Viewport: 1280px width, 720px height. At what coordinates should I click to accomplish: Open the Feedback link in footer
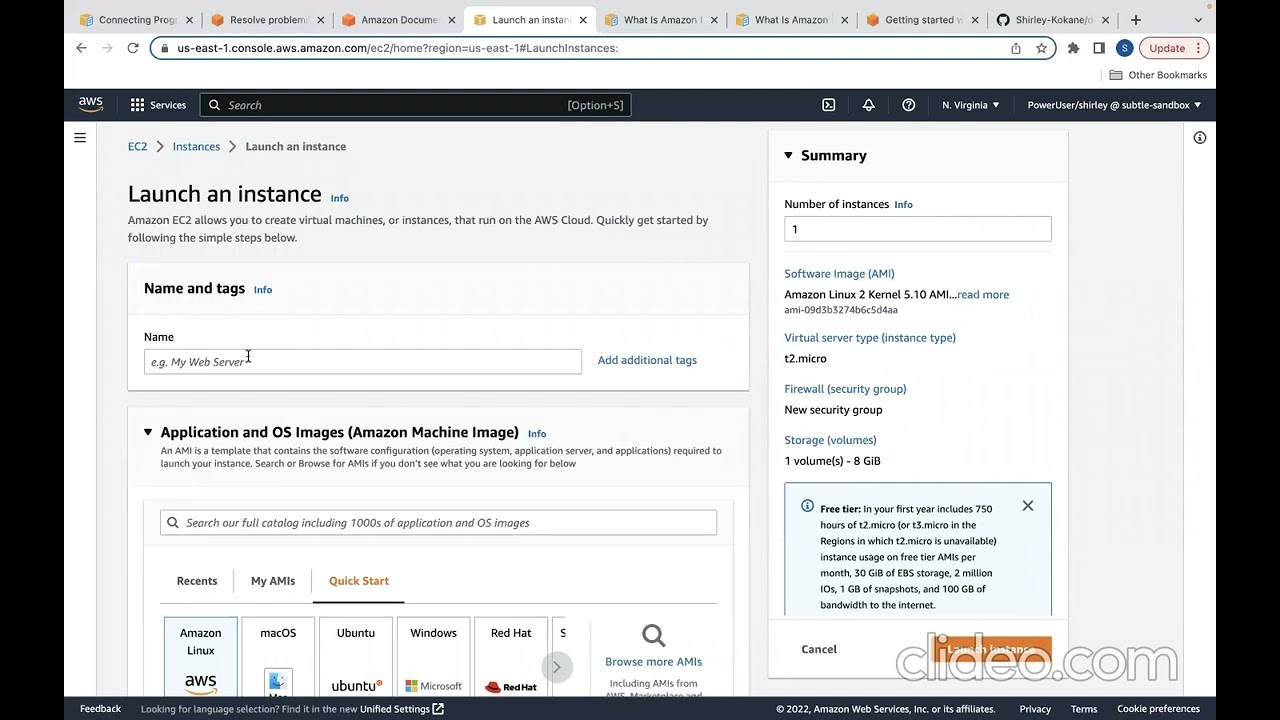pos(100,709)
